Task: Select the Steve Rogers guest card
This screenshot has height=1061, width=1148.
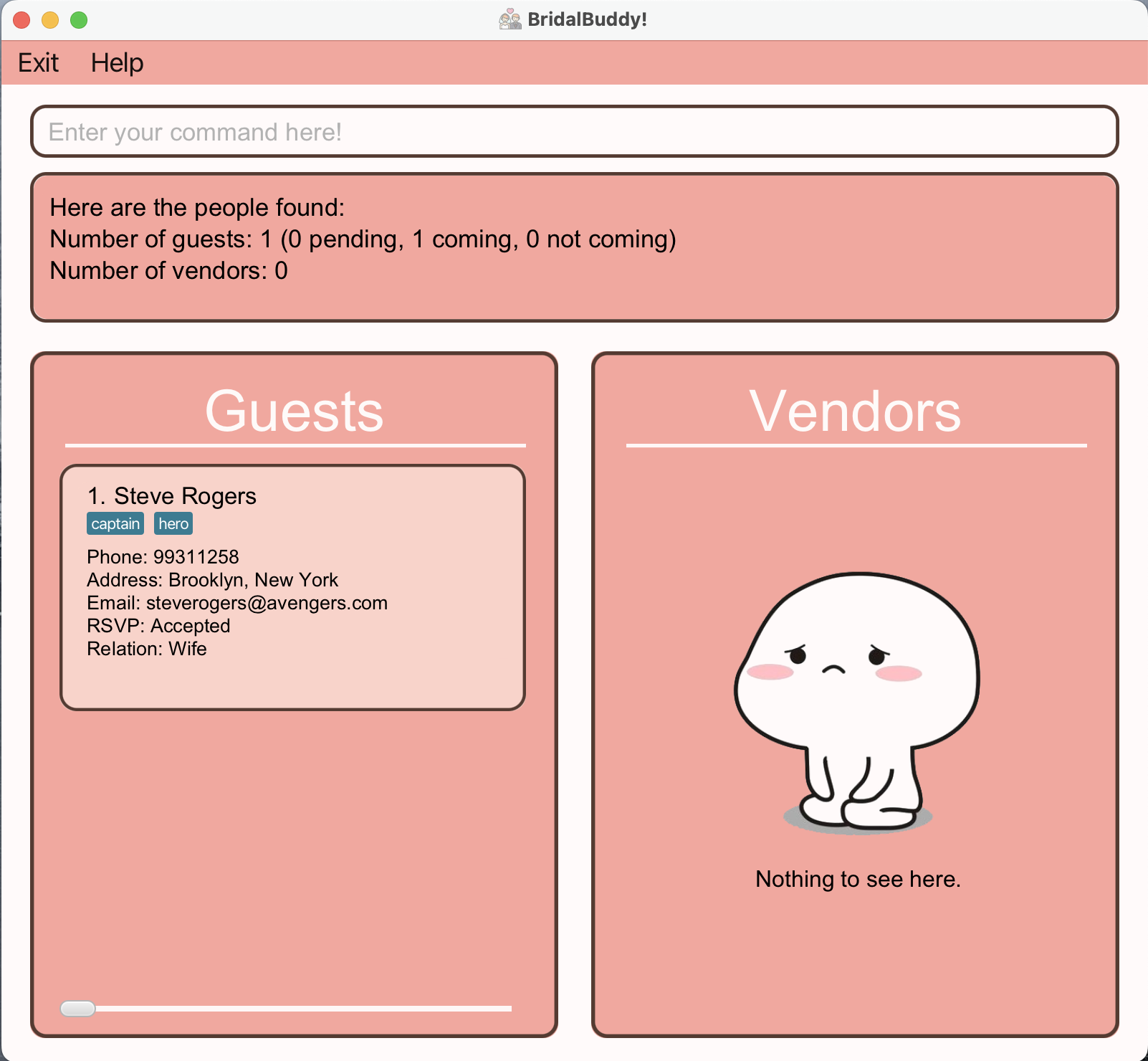Action: 292,587
